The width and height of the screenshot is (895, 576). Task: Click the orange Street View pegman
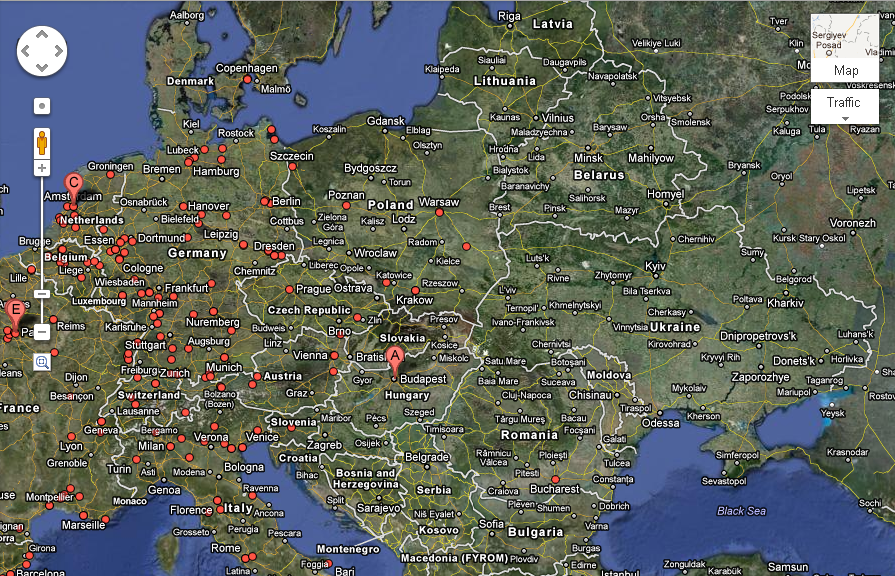tap(42, 142)
